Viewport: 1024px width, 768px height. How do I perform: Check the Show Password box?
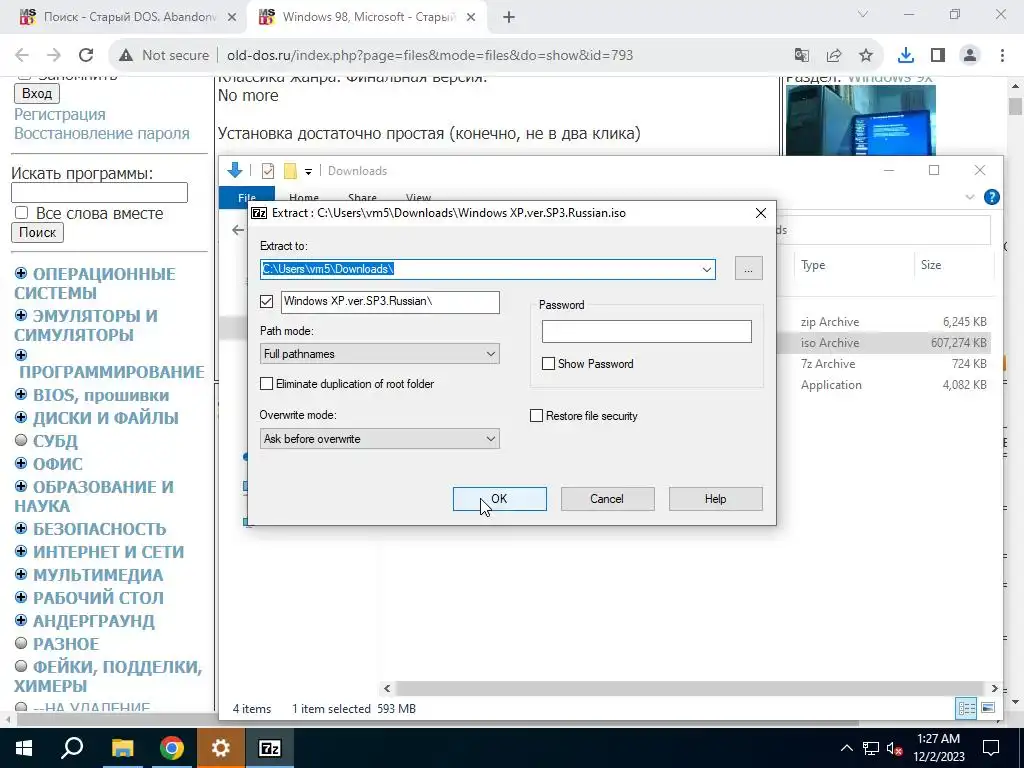[549, 364]
